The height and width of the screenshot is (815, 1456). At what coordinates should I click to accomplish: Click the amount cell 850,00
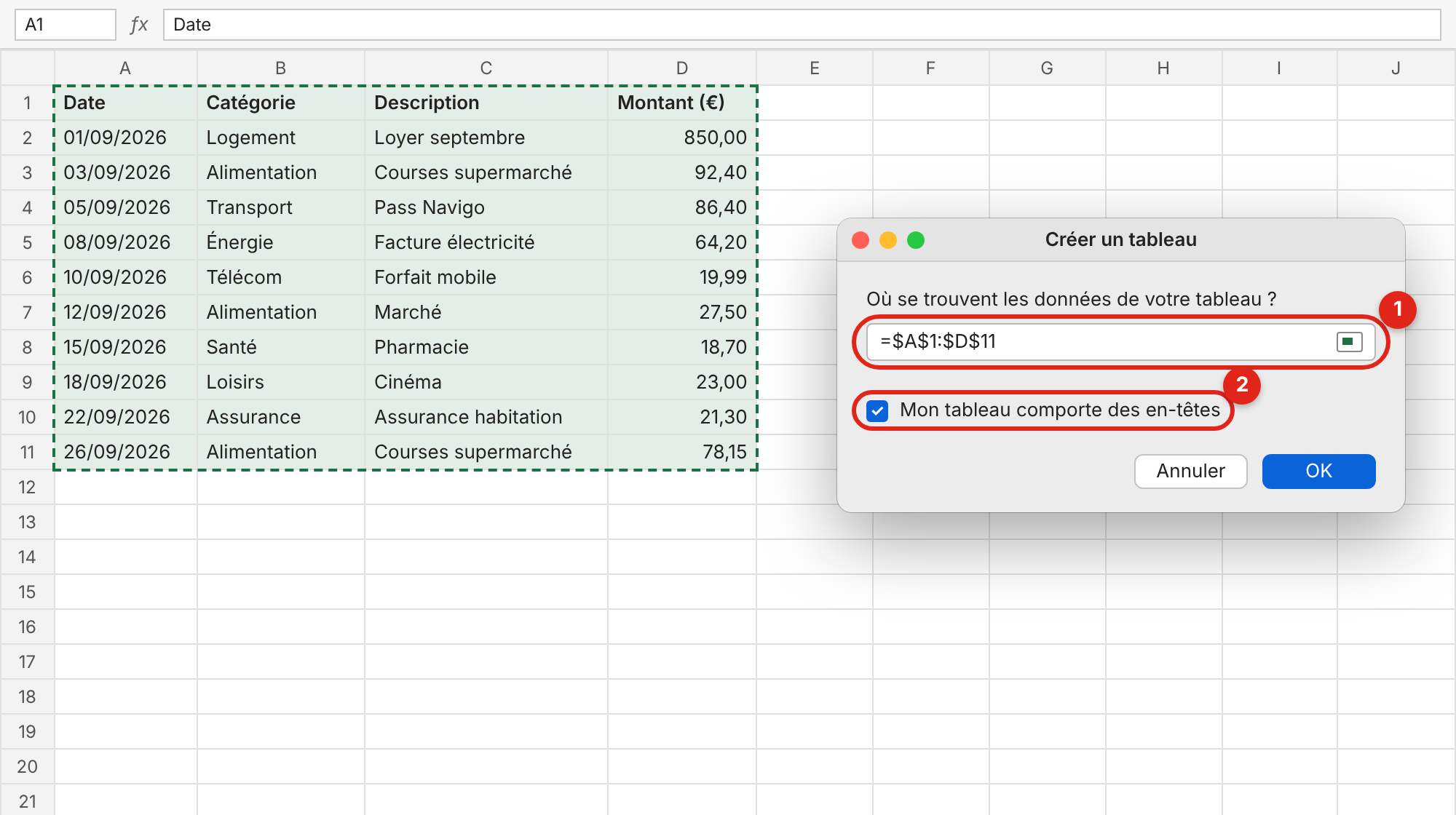tap(681, 138)
